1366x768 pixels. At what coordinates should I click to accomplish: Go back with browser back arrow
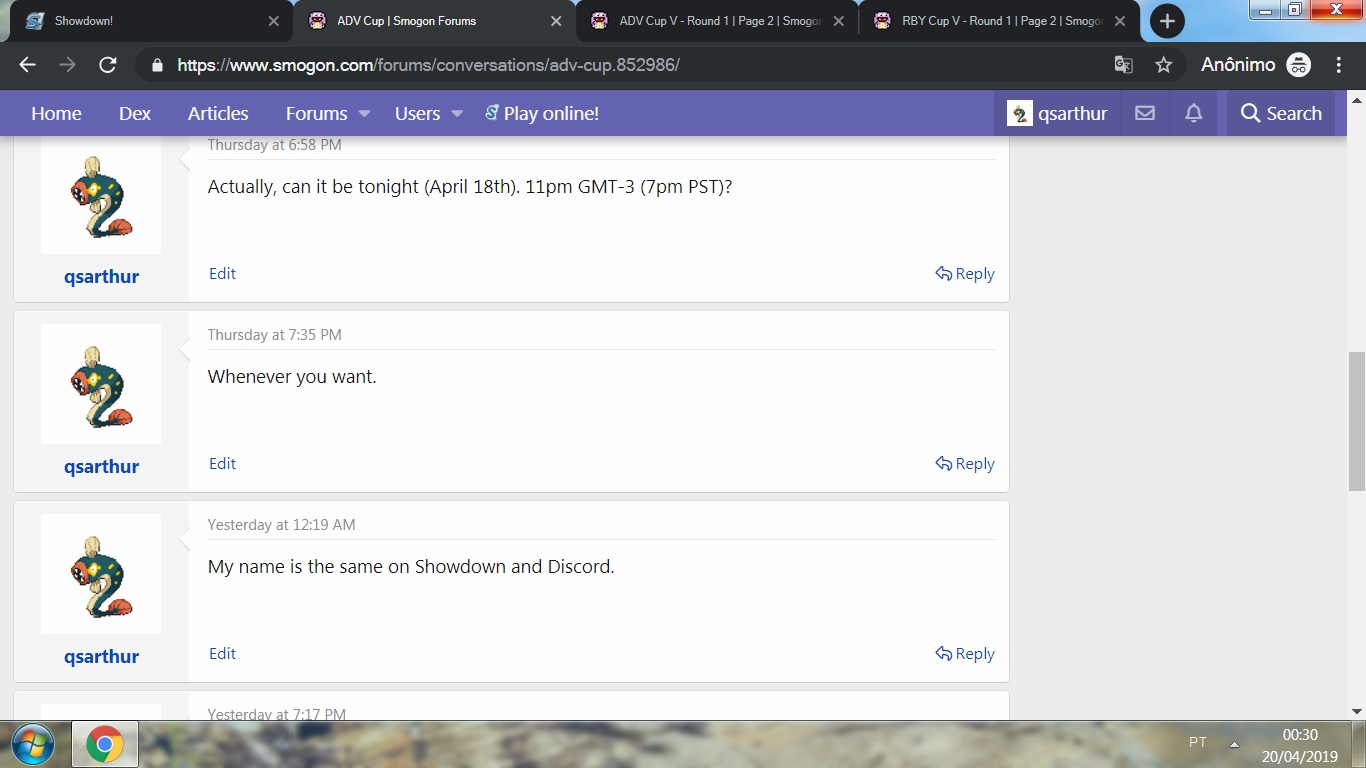[x=27, y=65]
